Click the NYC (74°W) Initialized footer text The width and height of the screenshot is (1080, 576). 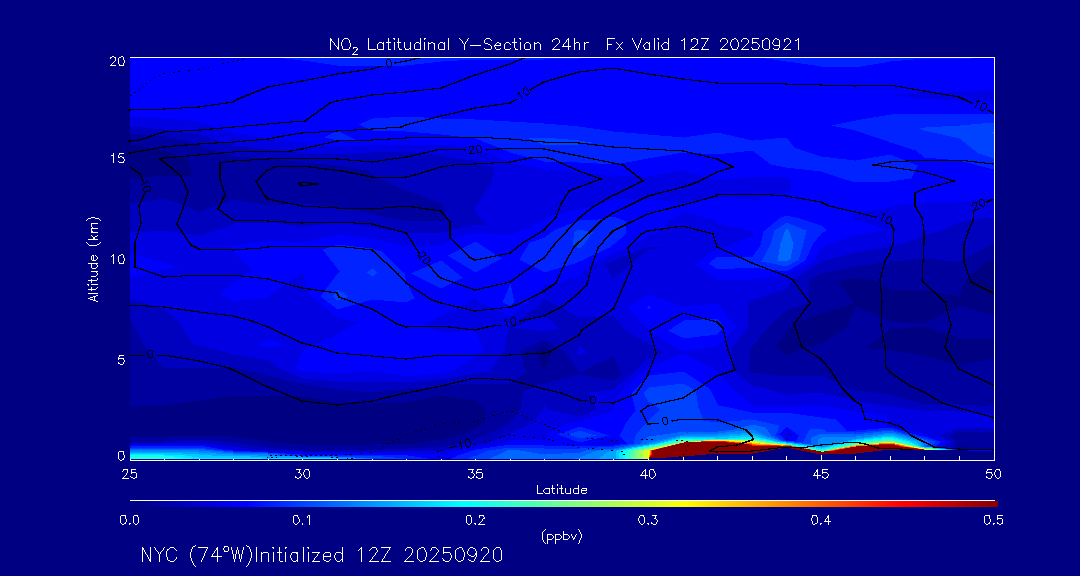(321, 555)
